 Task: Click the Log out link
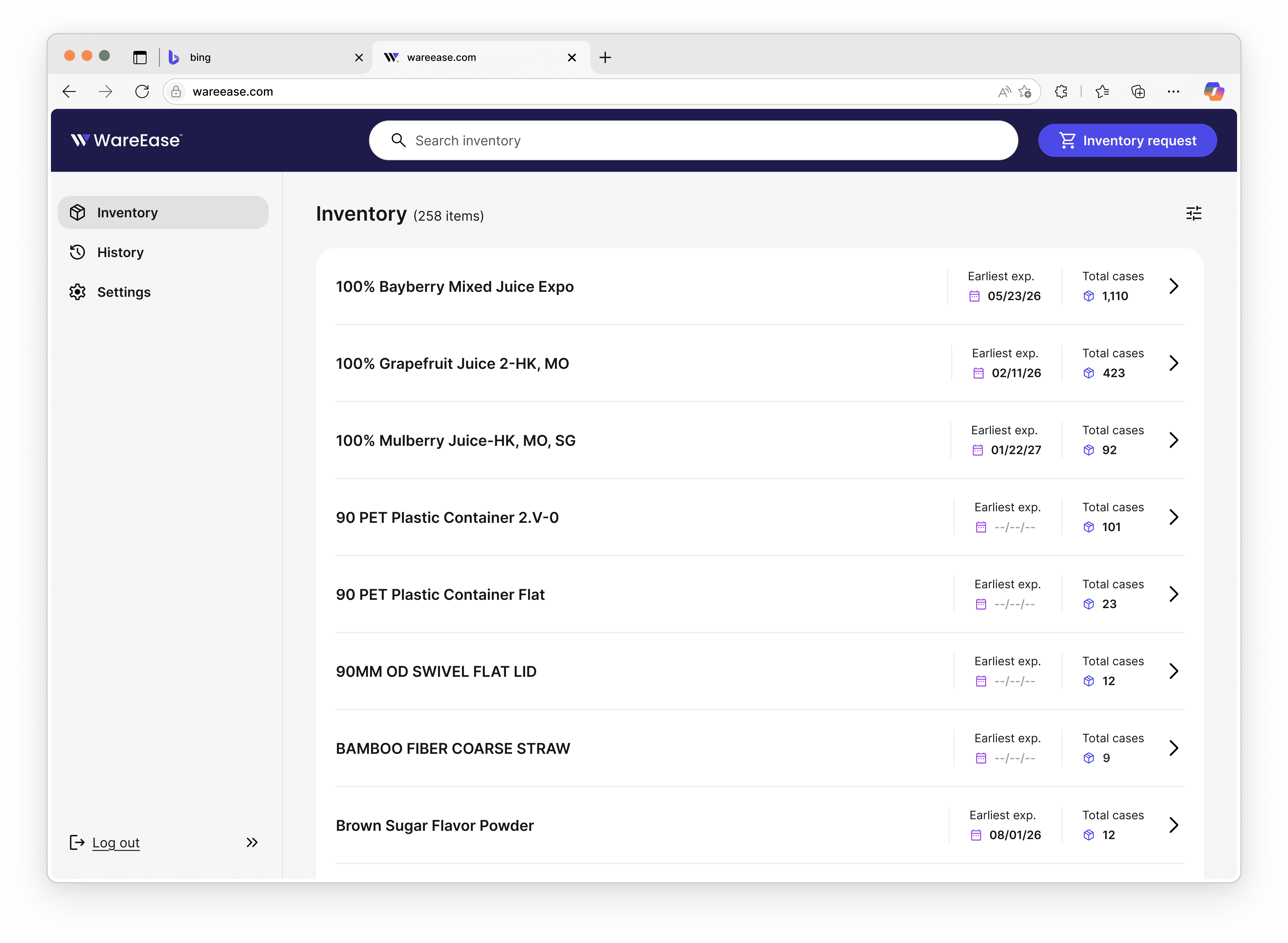click(x=116, y=843)
